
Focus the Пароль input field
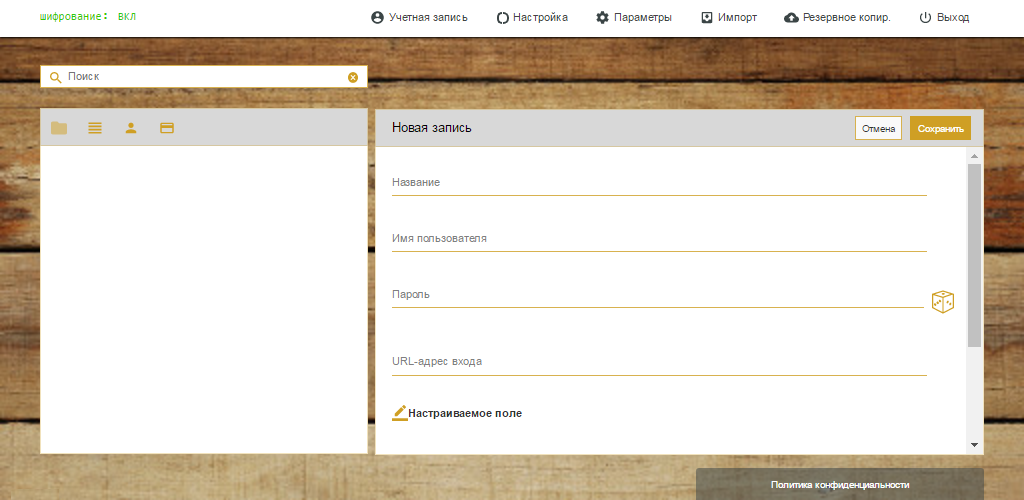(x=658, y=295)
